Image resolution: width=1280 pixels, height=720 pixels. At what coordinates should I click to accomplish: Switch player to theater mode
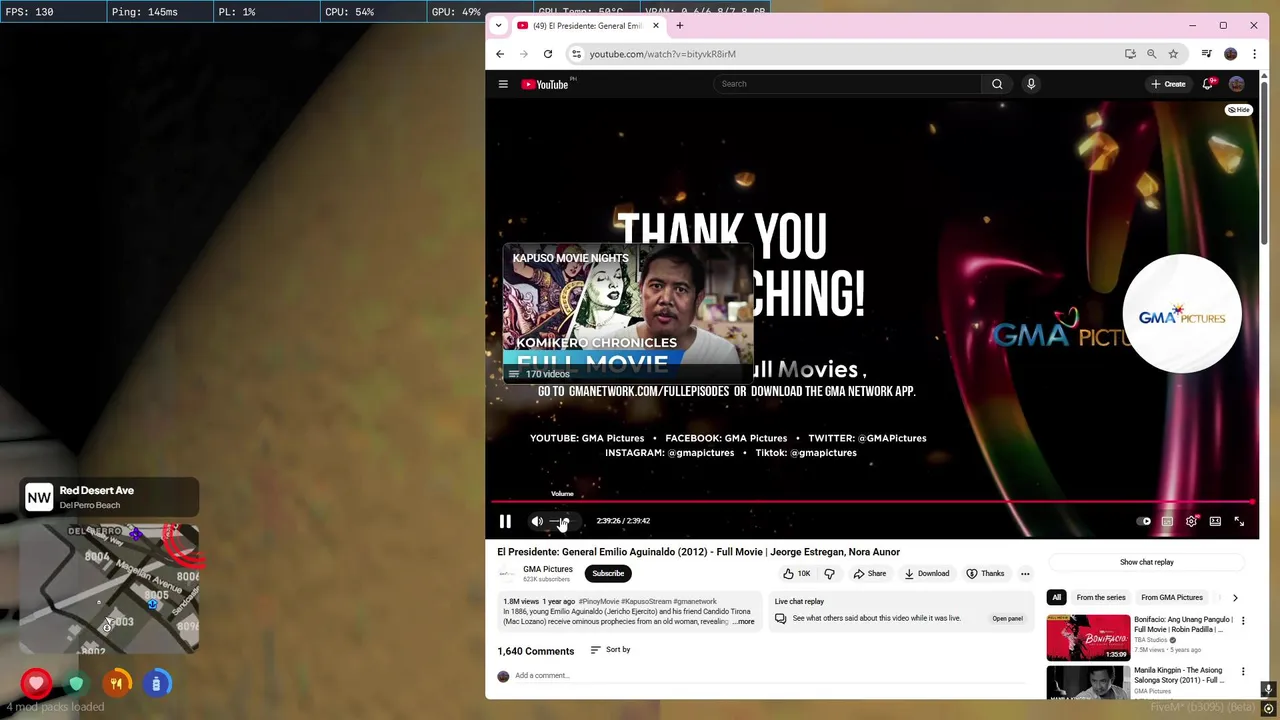1215,521
